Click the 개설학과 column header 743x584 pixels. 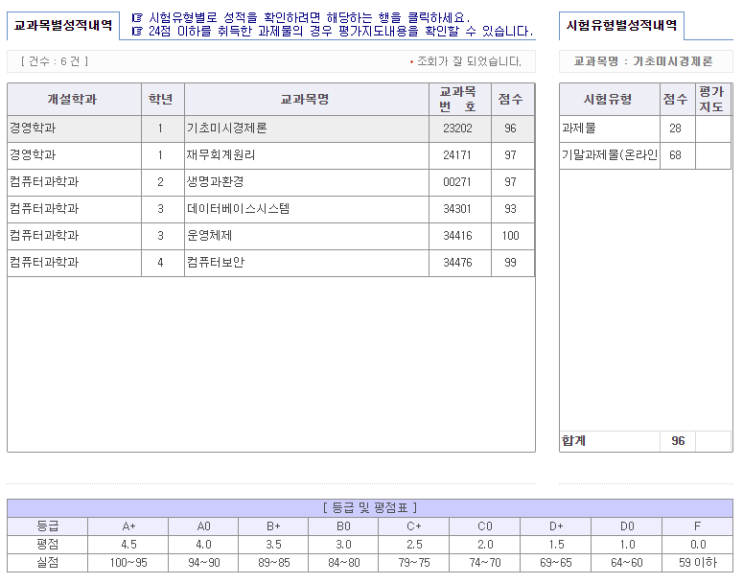pyautogui.click(x=74, y=99)
